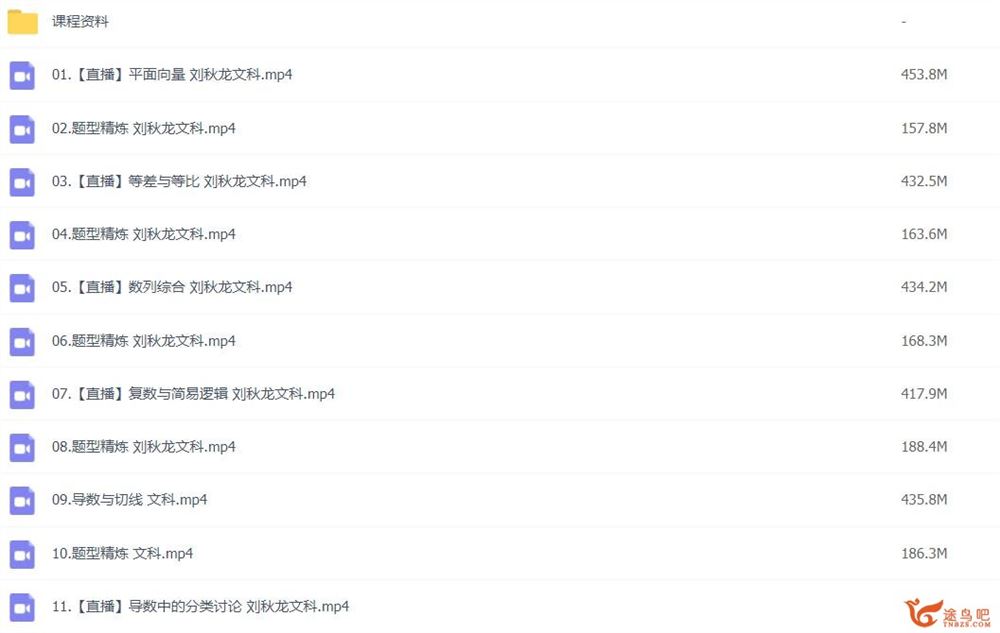The width and height of the screenshot is (1000, 633).
Task: Click video icon for 07 复数与简易逻辑 file
Action: click(x=22, y=394)
